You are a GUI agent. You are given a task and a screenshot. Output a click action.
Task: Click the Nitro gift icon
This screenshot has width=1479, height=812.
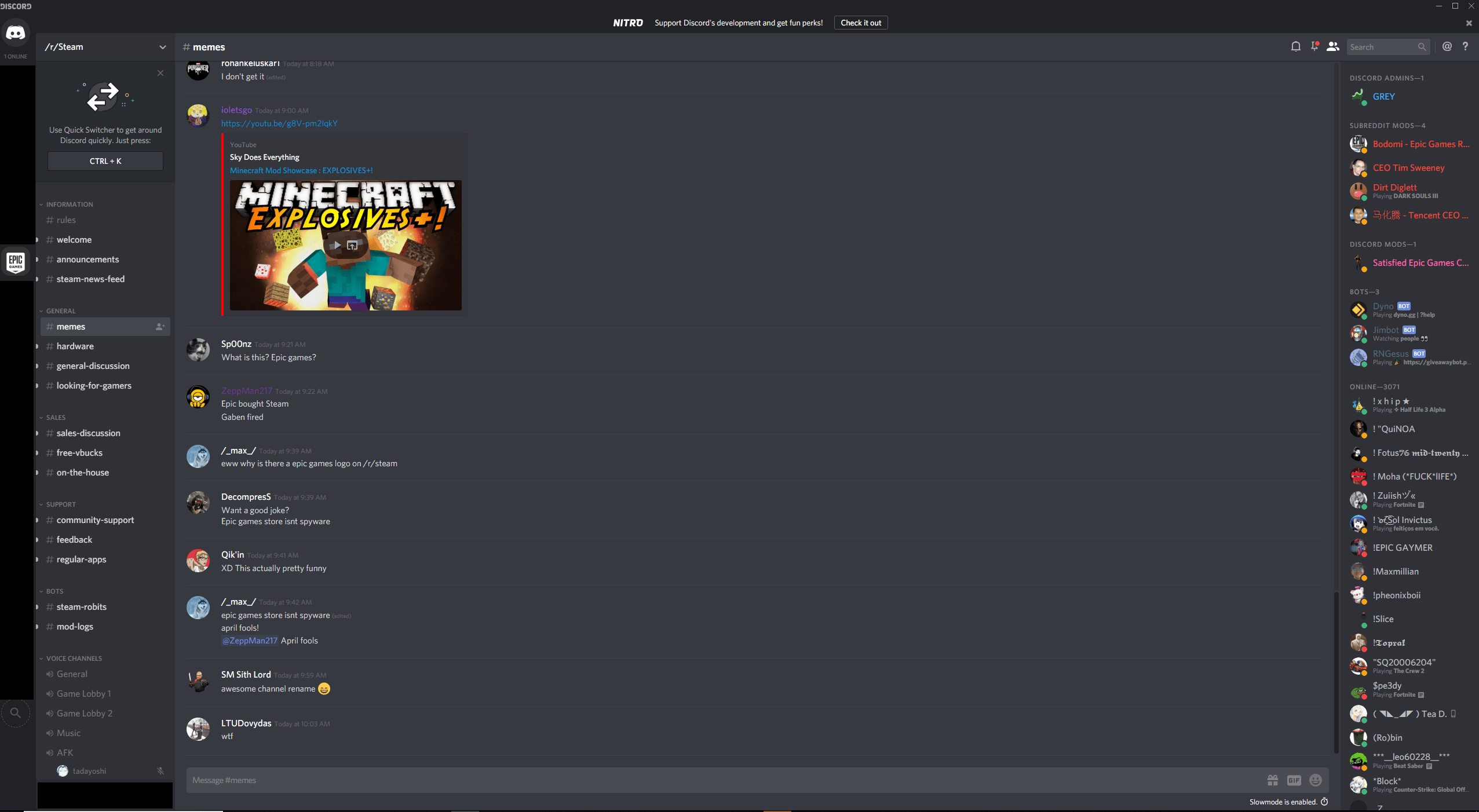1272,780
